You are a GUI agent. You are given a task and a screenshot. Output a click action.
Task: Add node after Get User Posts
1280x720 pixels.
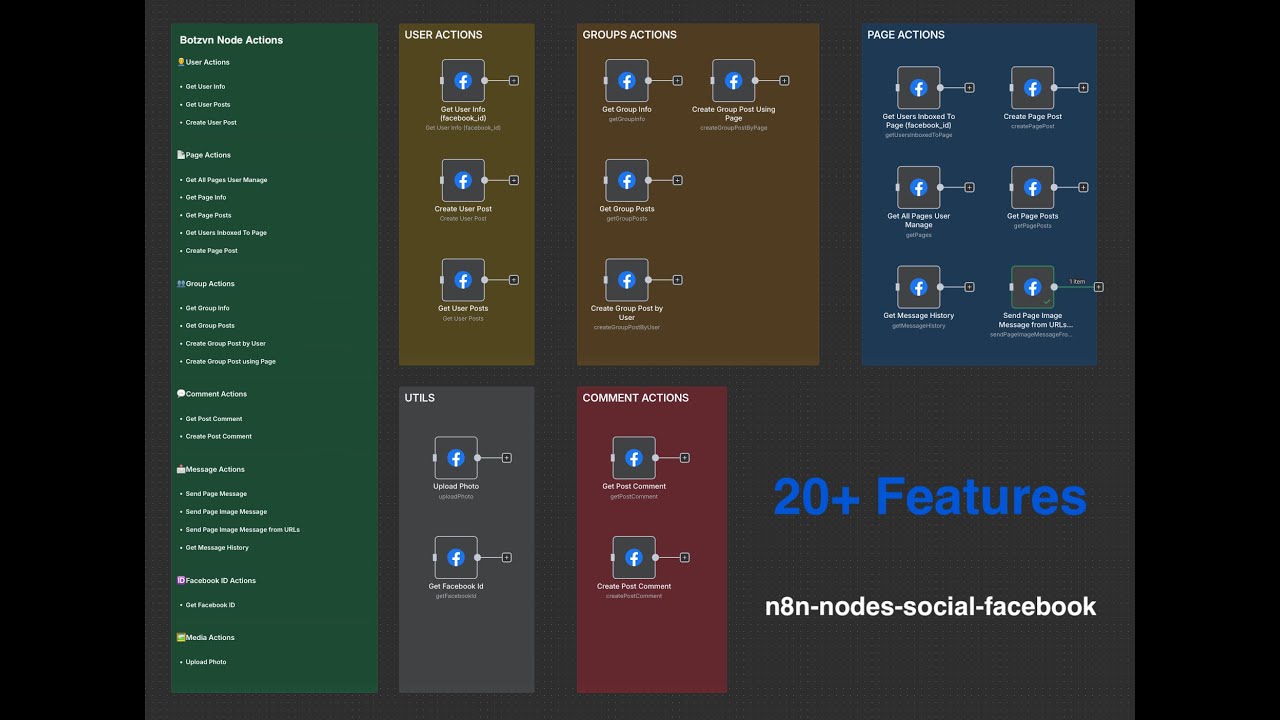coord(514,280)
